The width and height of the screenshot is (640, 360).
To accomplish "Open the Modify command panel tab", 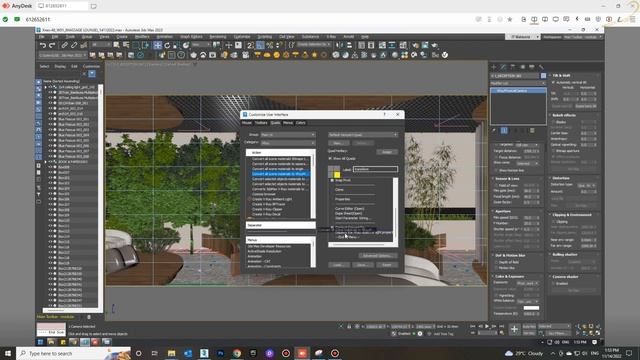I will (503, 67).
